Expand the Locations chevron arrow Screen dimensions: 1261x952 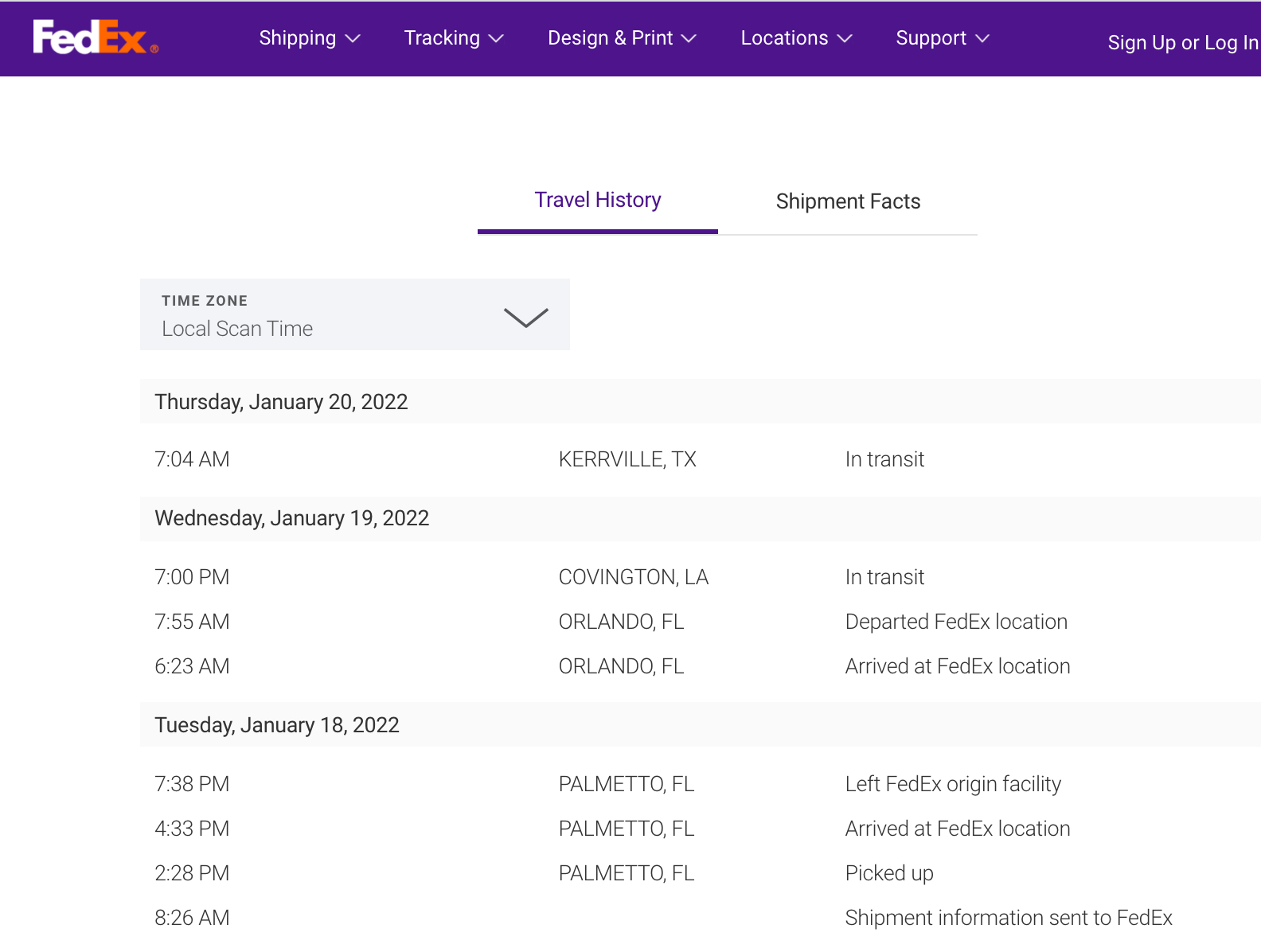pos(845,39)
